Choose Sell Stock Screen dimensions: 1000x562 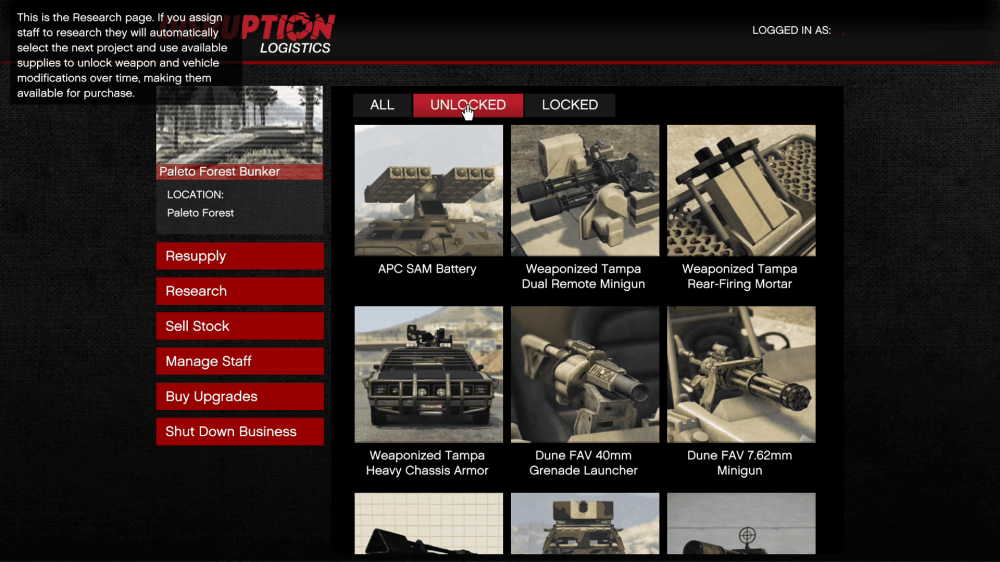tap(240, 326)
